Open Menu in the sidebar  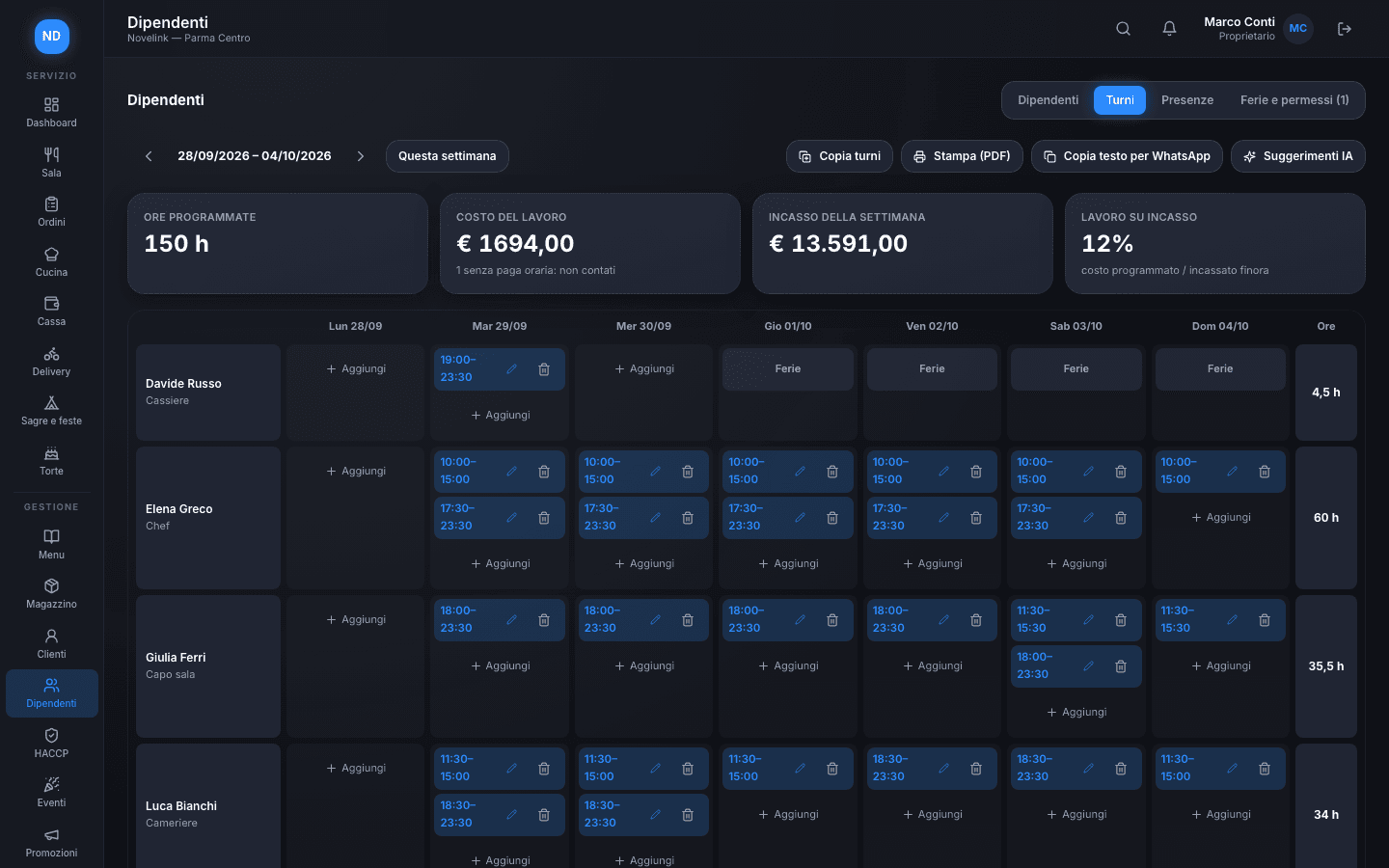click(52, 545)
